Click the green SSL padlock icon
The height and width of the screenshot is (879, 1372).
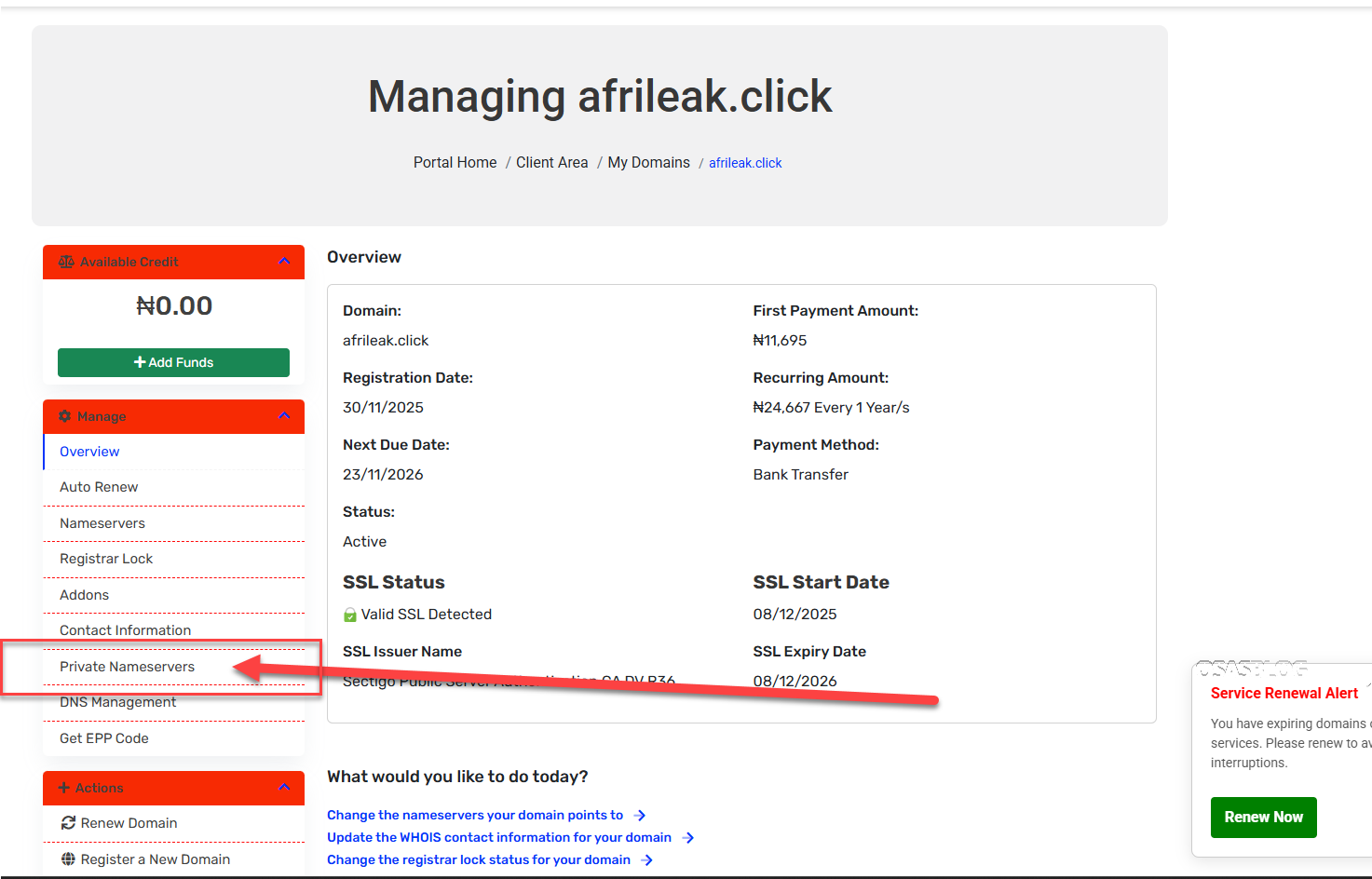coord(350,615)
